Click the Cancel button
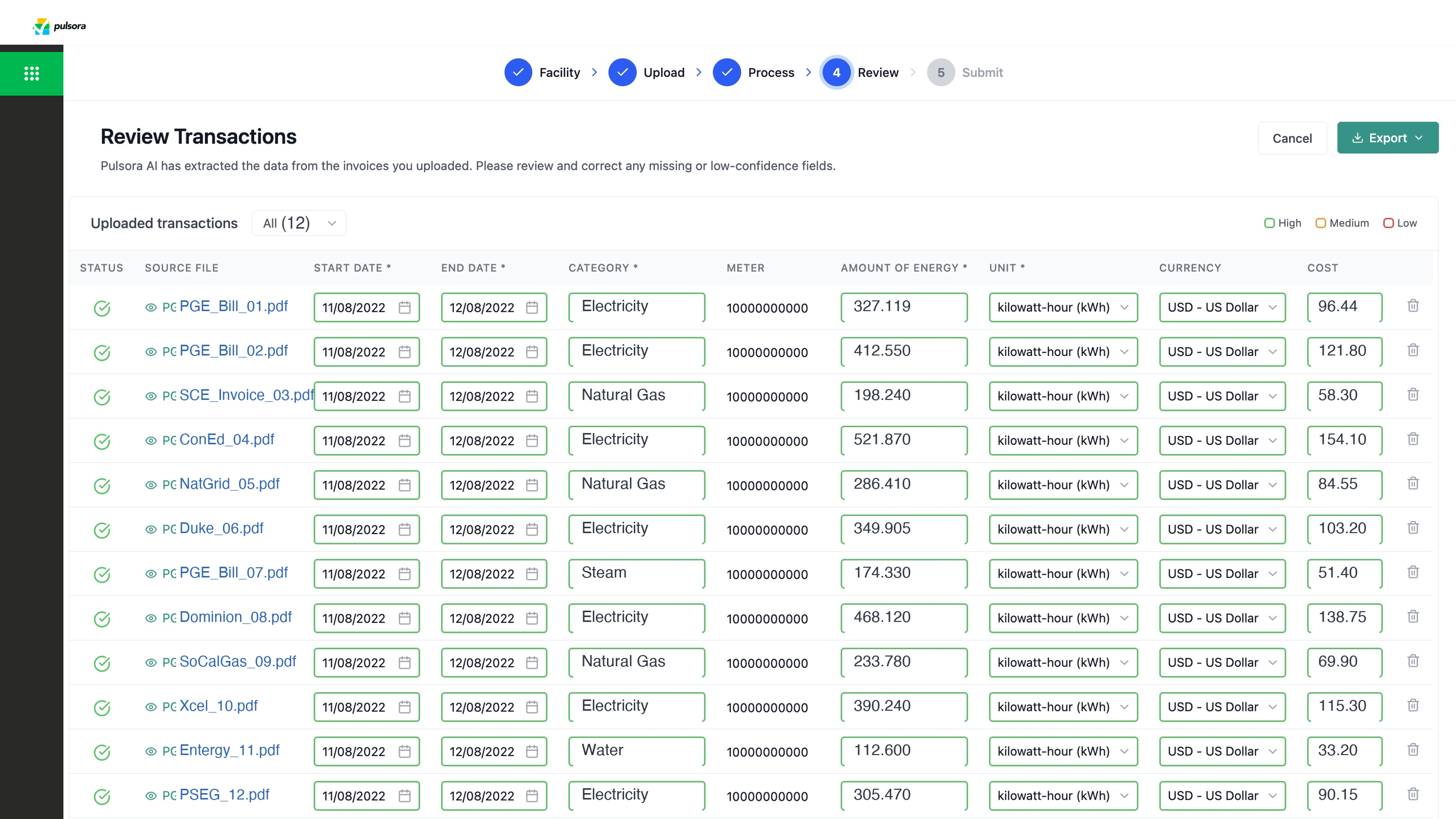The height and width of the screenshot is (819, 1456). tap(1292, 138)
